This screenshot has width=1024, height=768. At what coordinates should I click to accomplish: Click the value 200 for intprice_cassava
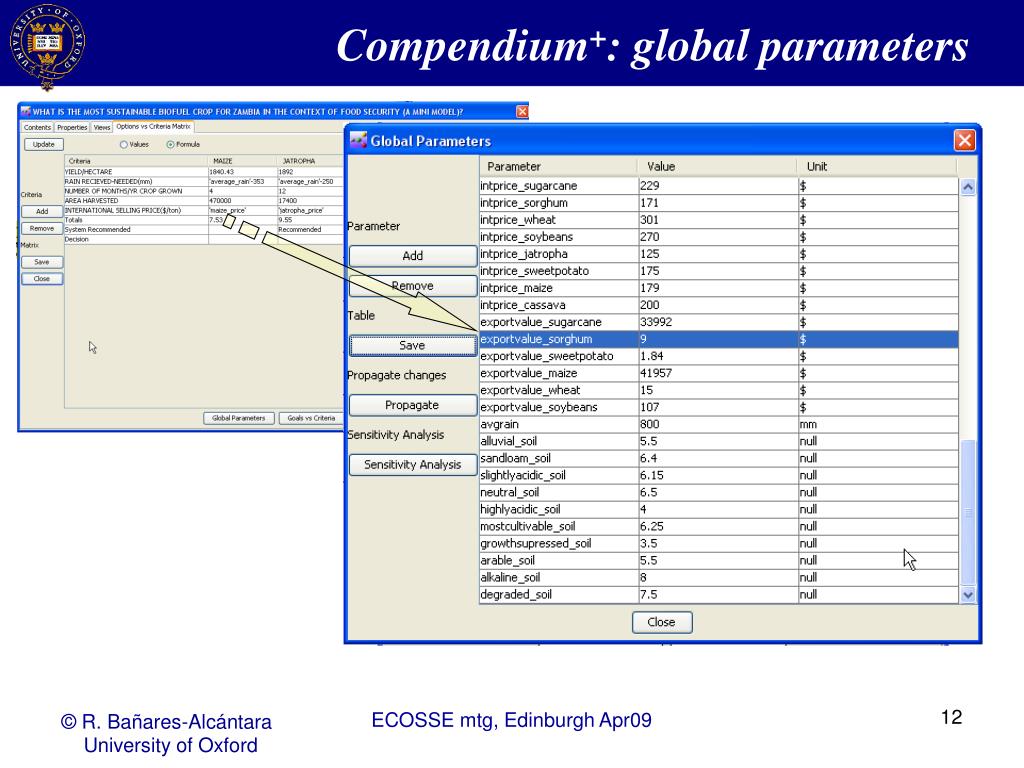coord(718,305)
